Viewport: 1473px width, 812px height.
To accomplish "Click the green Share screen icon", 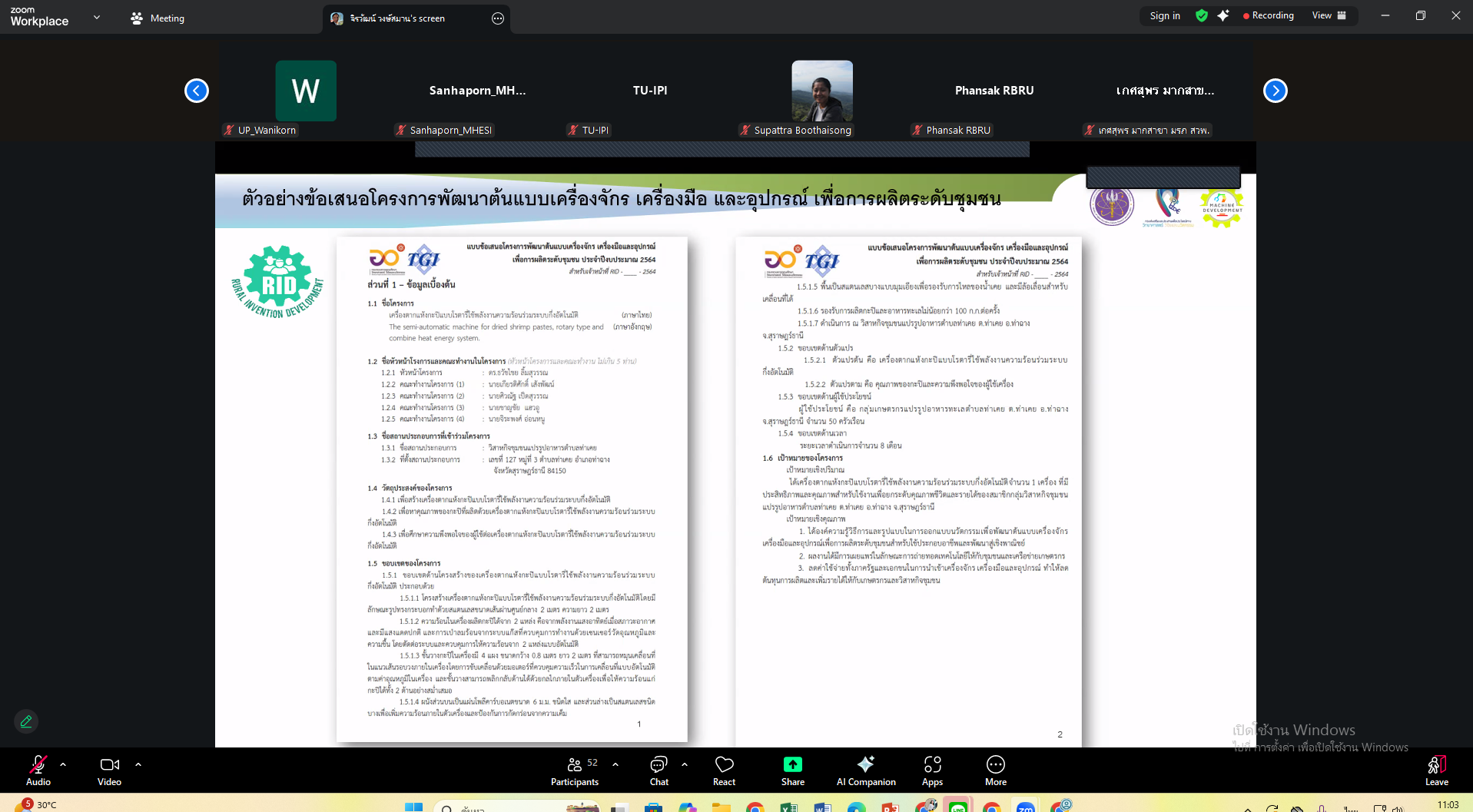I will click(792, 764).
